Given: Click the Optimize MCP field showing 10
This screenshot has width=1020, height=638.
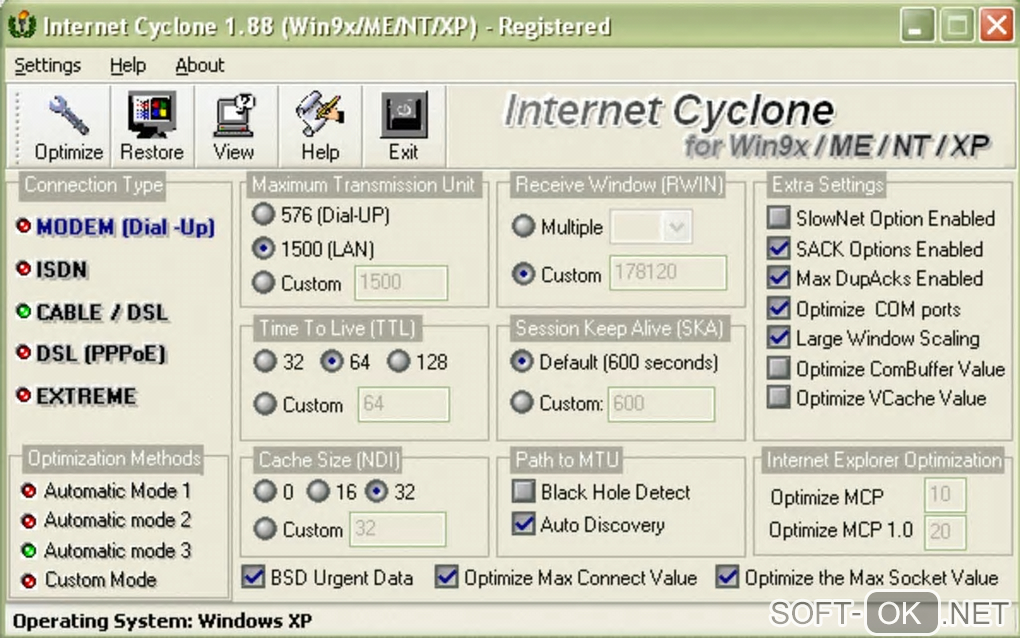Looking at the screenshot, I should pos(945,495).
